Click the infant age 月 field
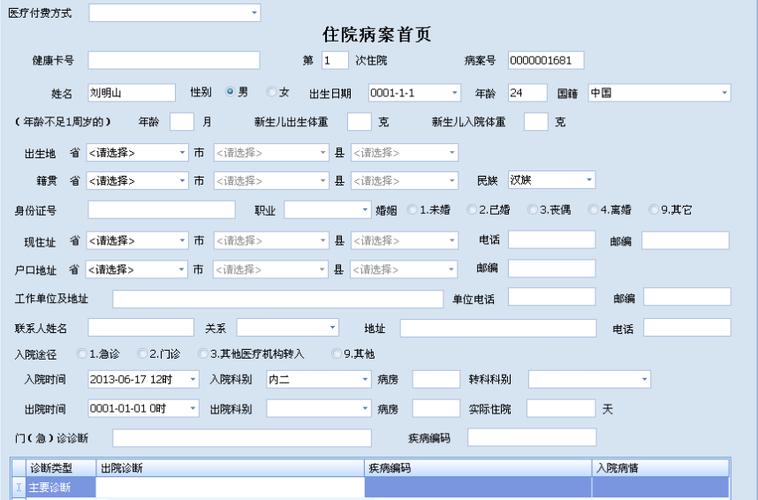Screen dimensions: 758x500 pos(182,122)
